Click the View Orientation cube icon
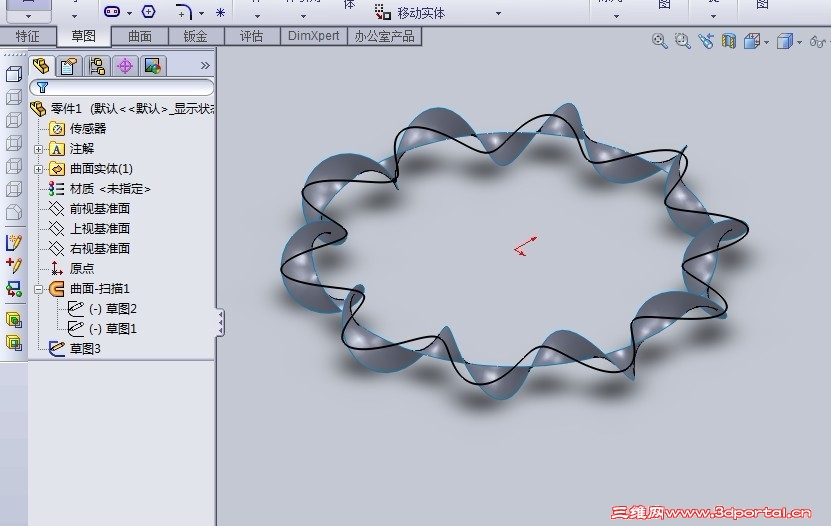 pyautogui.click(x=752, y=41)
